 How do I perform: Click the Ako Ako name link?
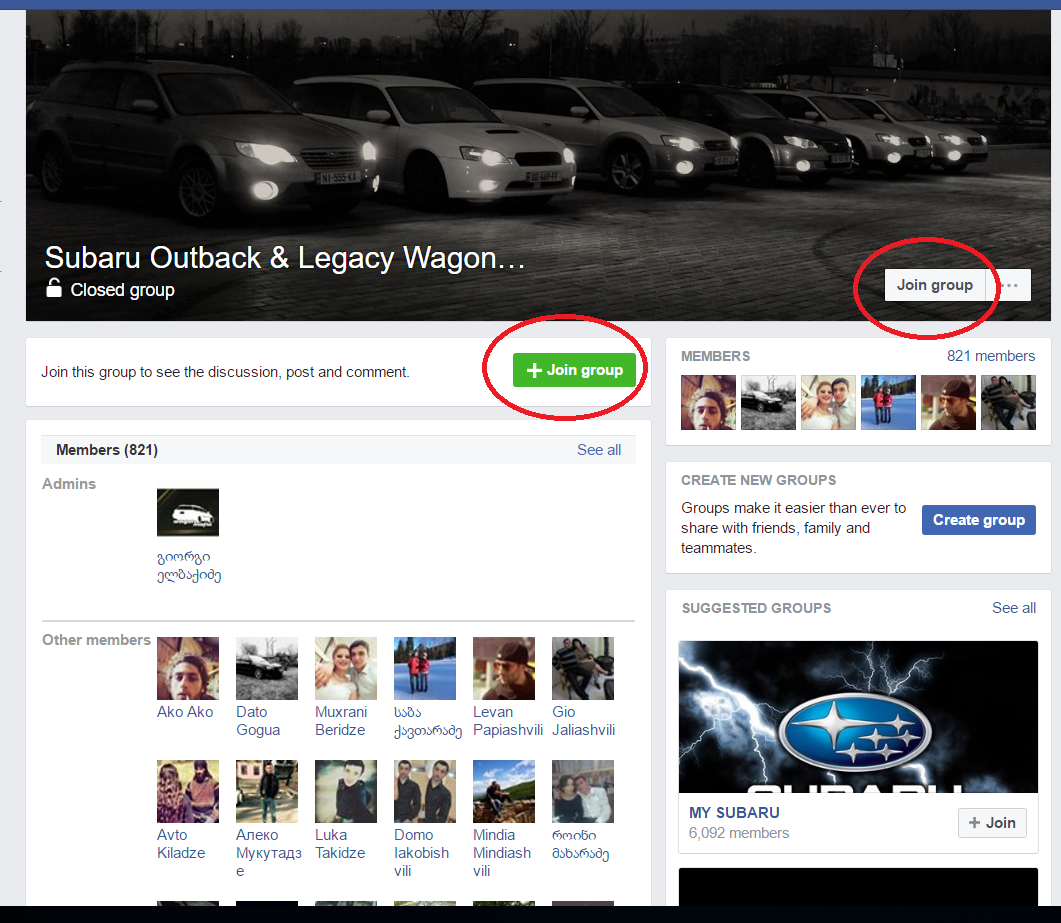pos(185,712)
